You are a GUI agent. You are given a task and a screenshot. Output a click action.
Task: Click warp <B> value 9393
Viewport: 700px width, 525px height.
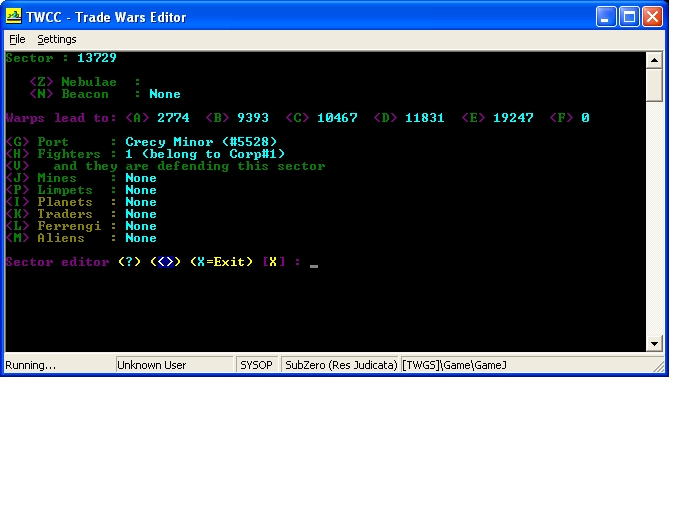point(253,118)
